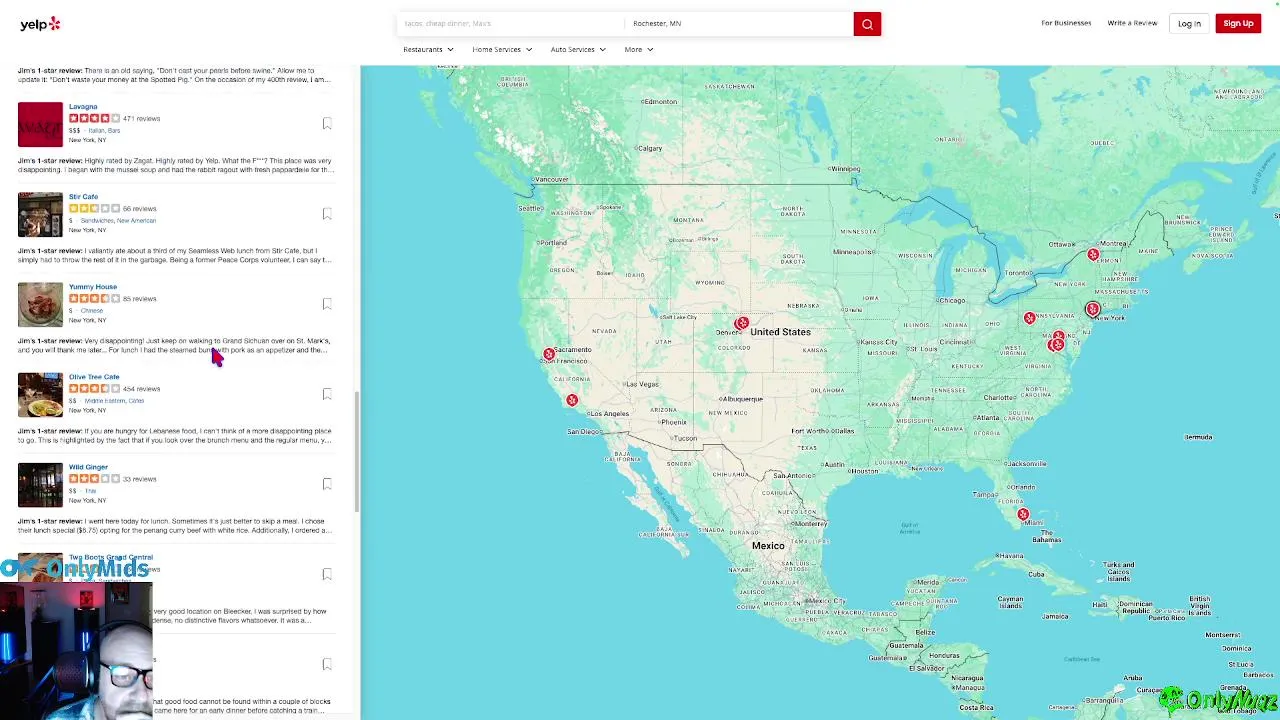The width and height of the screenshot is (1280, 720).
Task: Click Olive Tree Cafe's '454 reviews' count
Action: click(141, 388)
